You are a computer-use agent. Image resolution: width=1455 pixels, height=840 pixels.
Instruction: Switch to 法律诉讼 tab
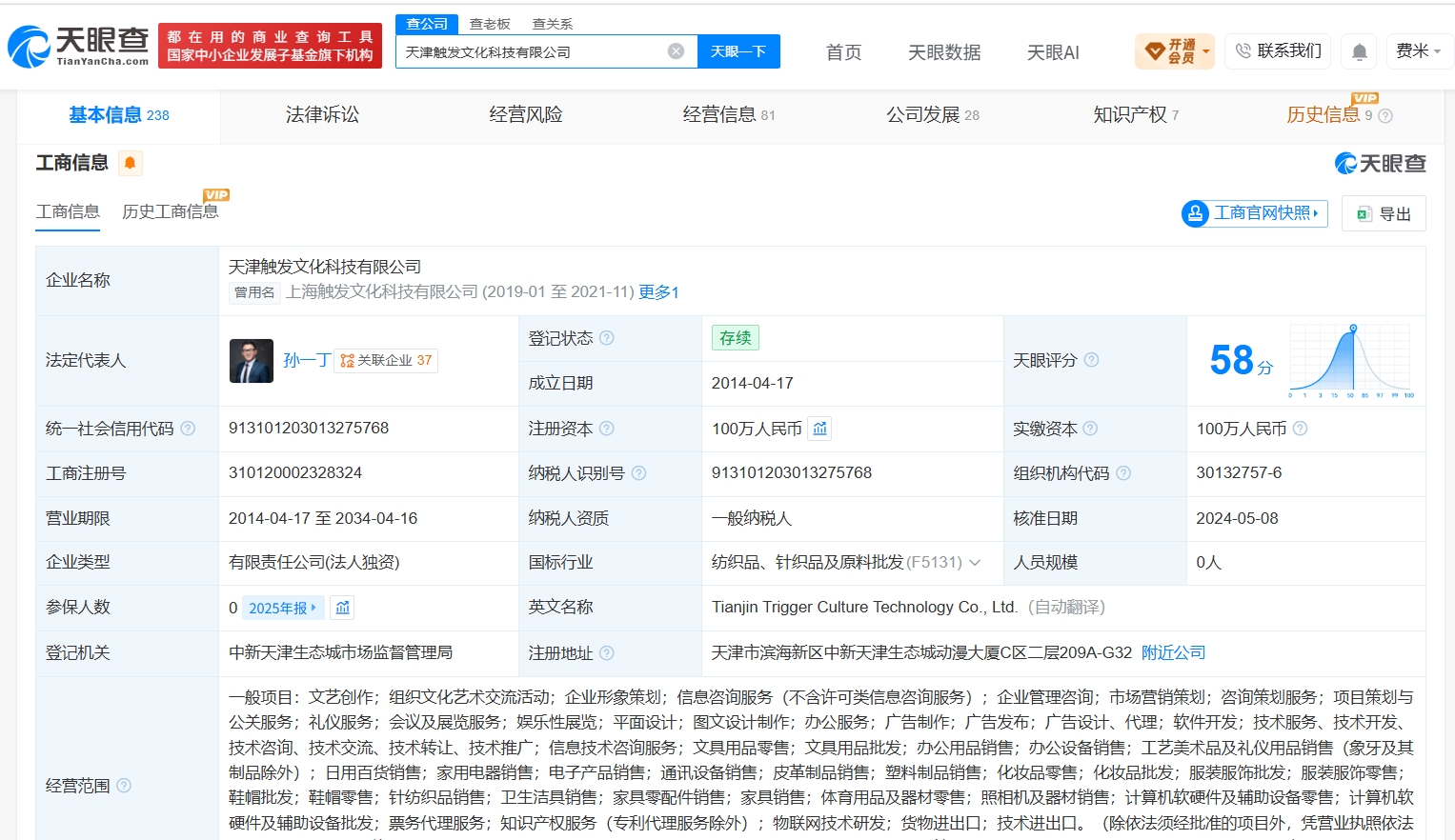pos(322,115)
